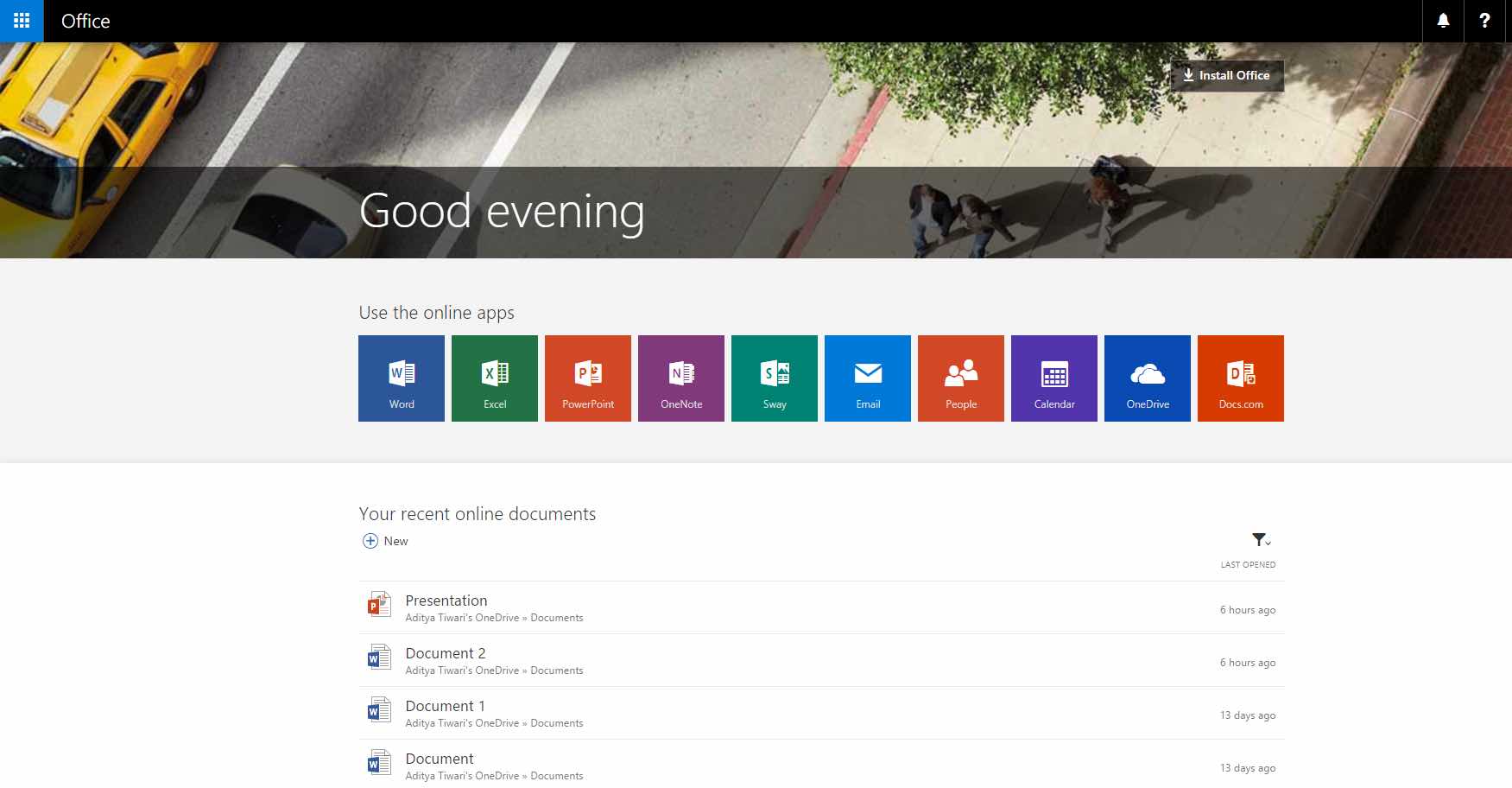Screen dimensions: 1512x788
Task: Open the Office 365 app launcher grid
Action: [x=22, y=21]
